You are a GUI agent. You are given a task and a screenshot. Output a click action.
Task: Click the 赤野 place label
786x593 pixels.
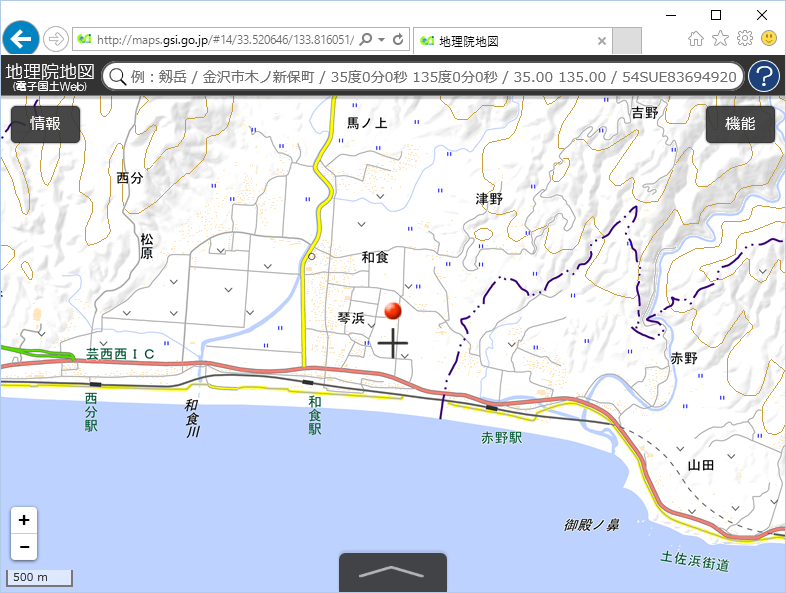coord(684,358)
